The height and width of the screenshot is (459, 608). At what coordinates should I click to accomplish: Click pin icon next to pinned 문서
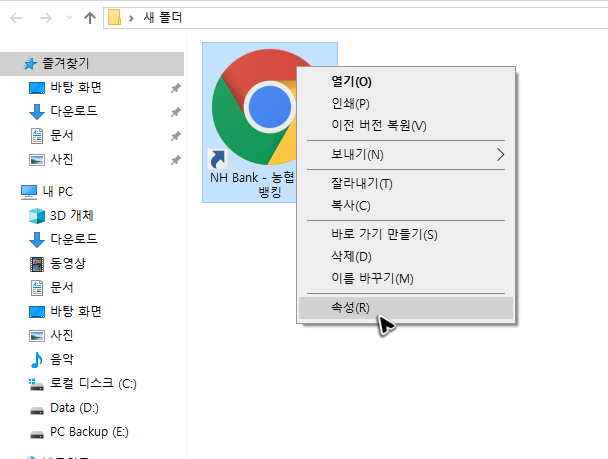click(176, 136)
